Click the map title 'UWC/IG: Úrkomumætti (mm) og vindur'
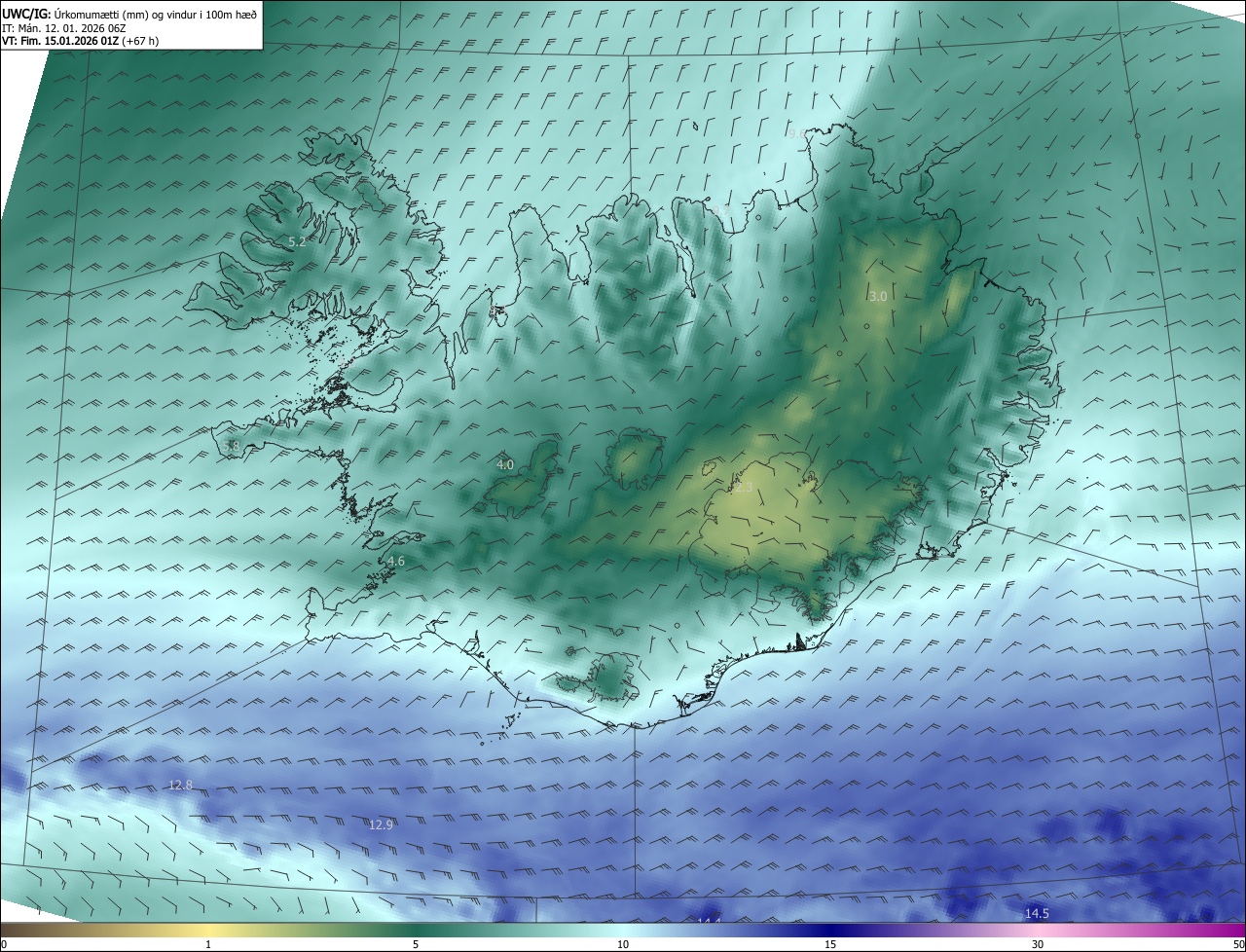Image resolution: width=1246 pixels, height=952 pixels. pyautogui.click(x=130, y=14)
